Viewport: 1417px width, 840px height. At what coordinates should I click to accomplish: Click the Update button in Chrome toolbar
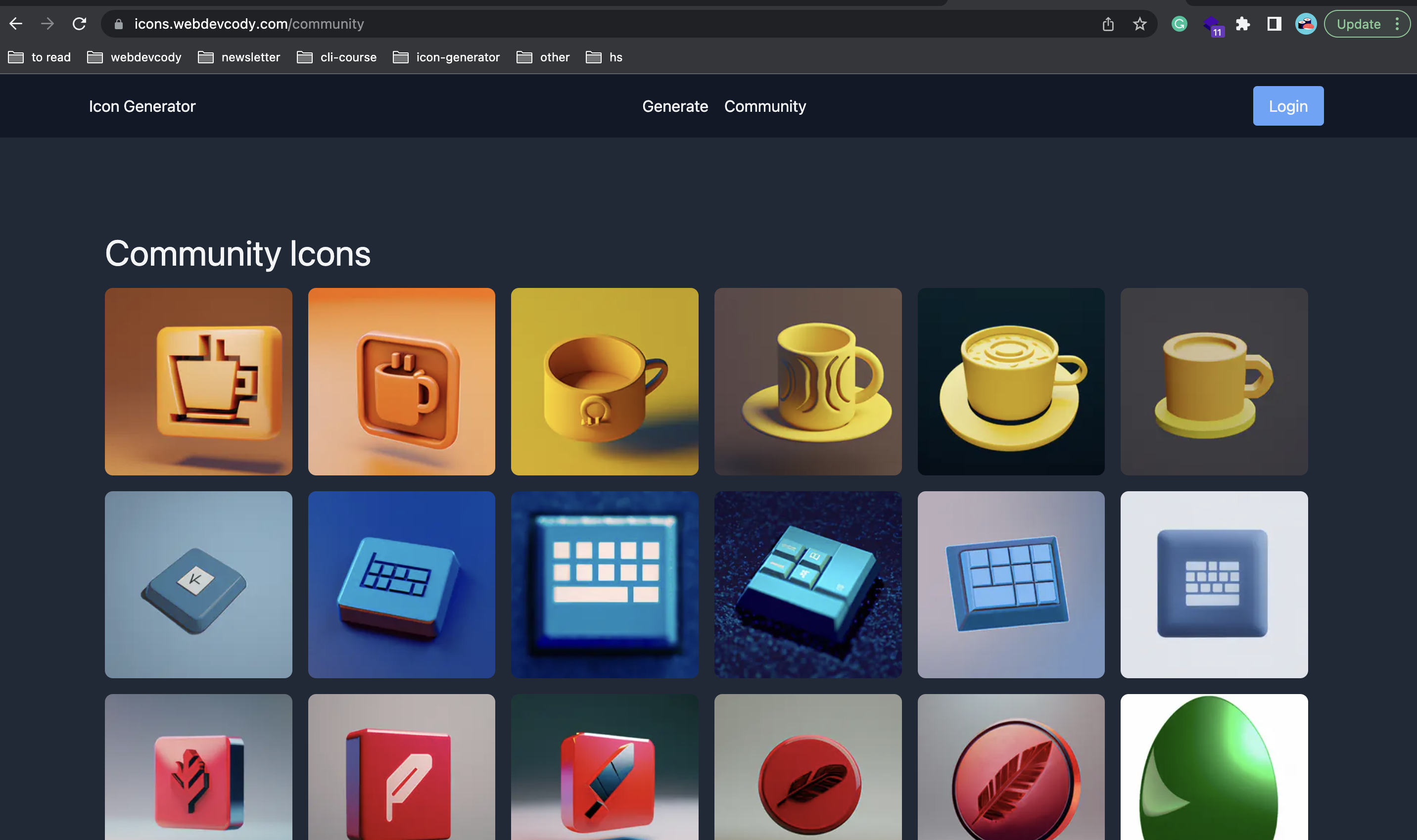click(1359, 24)
